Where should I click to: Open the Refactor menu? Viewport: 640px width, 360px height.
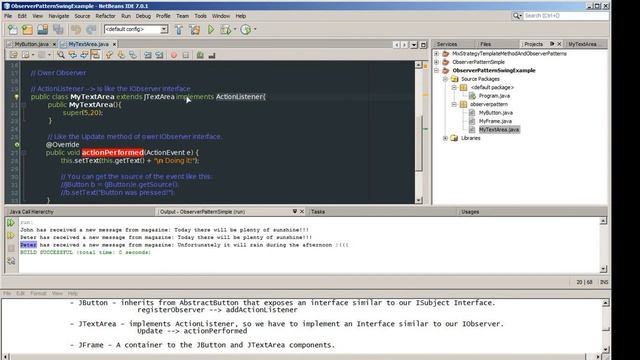(x=105, y=16)
